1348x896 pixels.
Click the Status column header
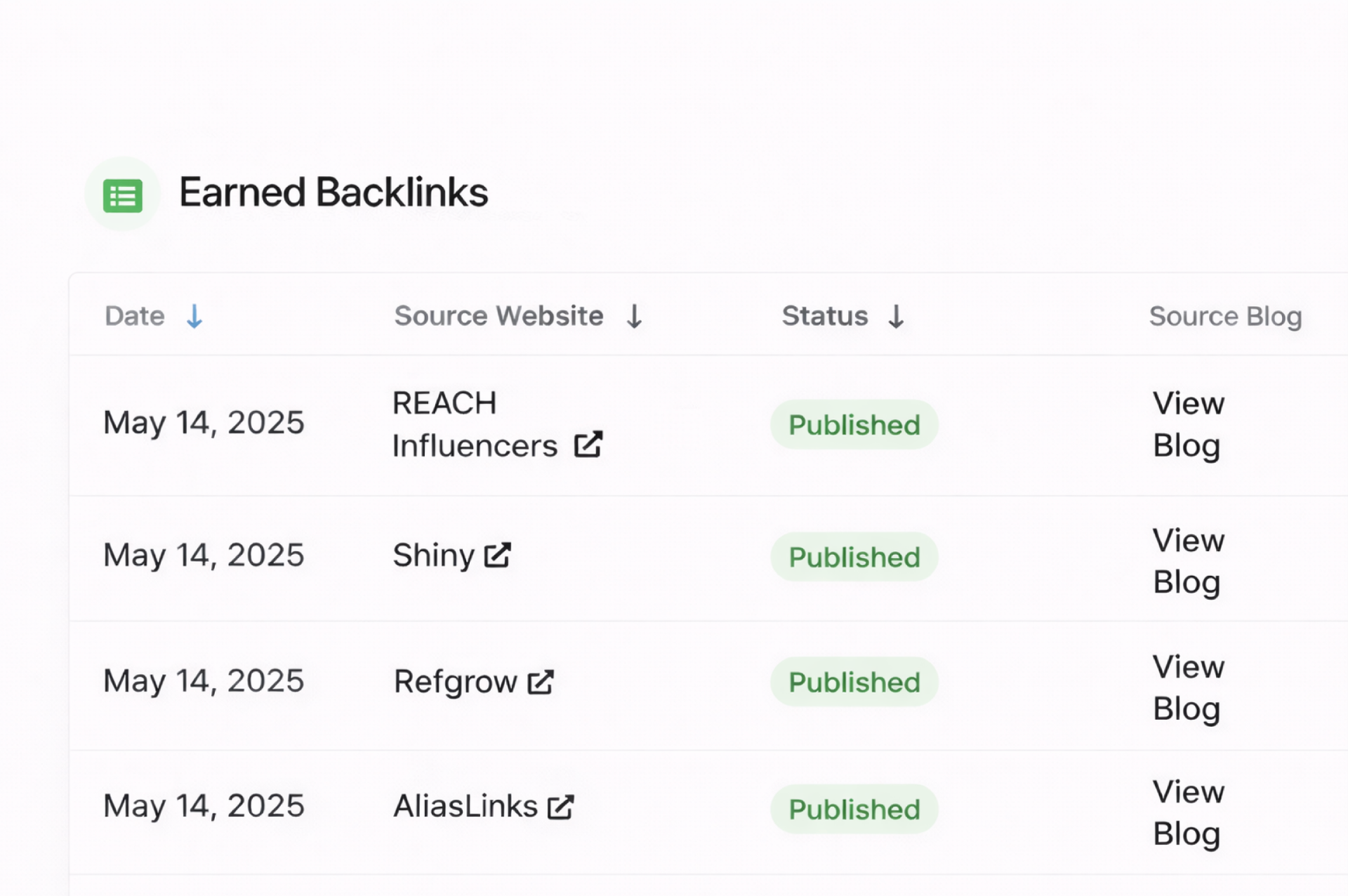[825, 317]
